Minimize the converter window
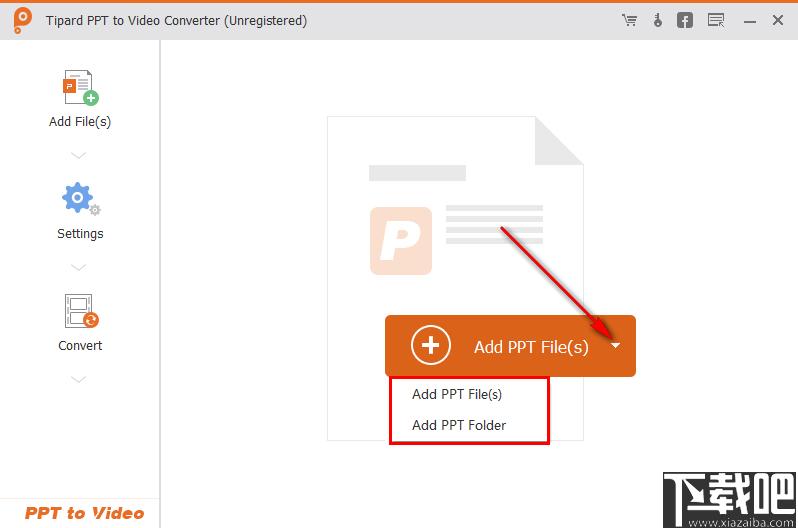The width and height of the screenshot is (798, 528). pyautogui.click(x=749, y=21)
